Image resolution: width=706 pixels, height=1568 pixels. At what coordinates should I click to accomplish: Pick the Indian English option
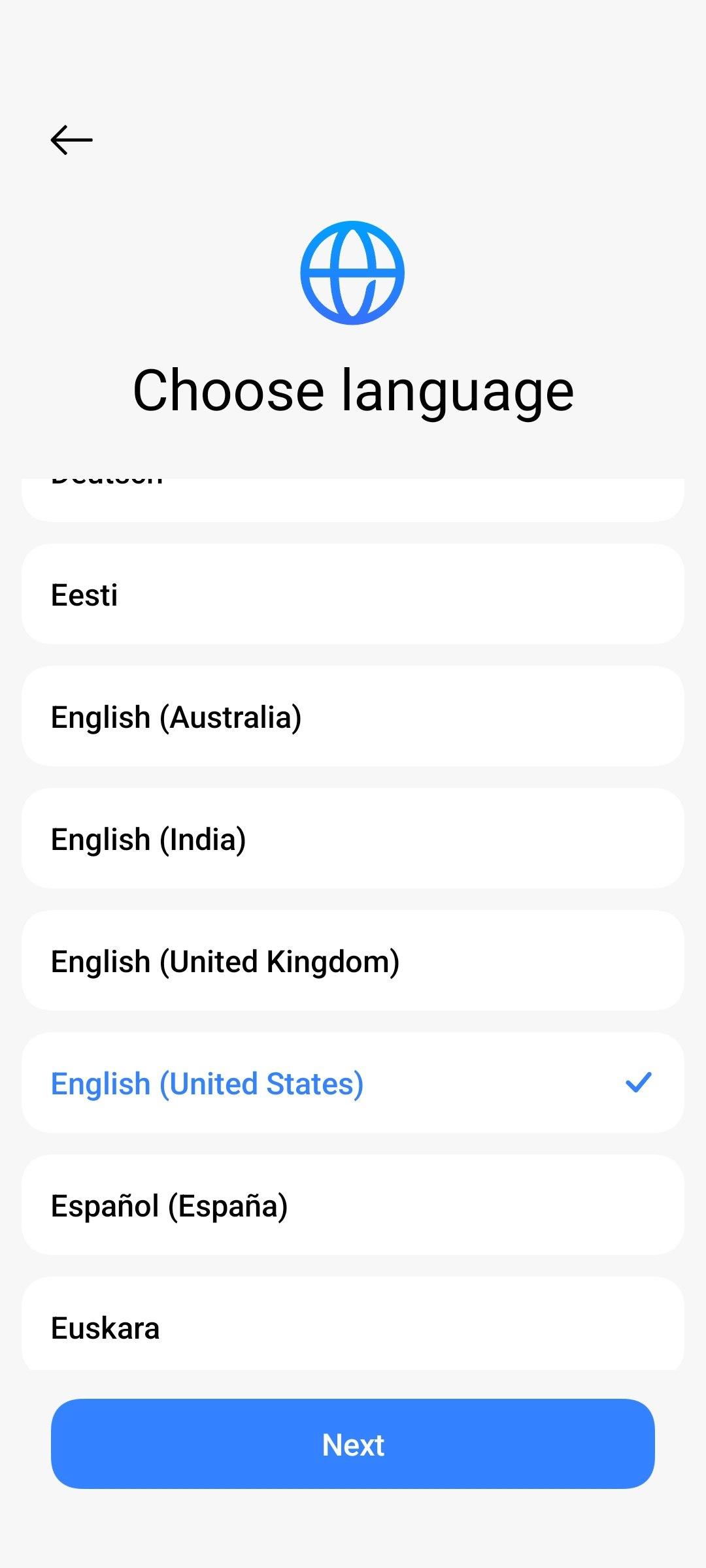click(353, 839)
